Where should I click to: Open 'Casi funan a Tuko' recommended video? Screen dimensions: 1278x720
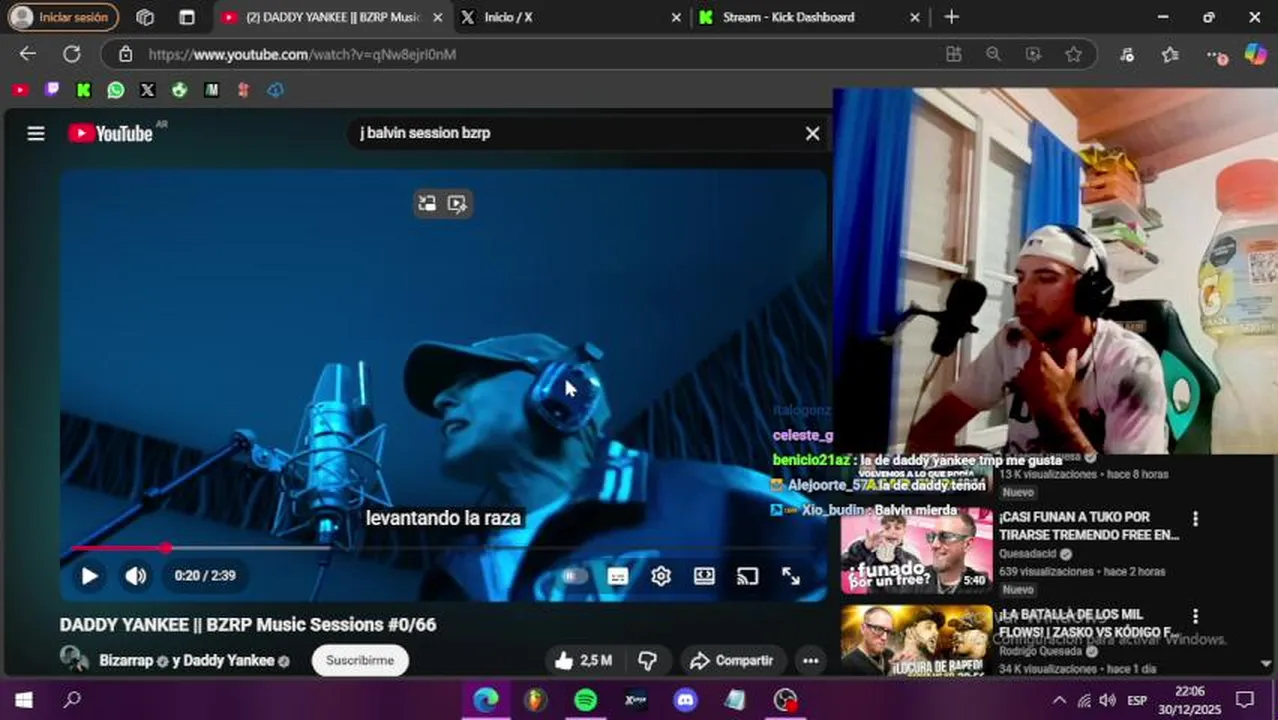pyautogui.click(x=1089, y=526)
